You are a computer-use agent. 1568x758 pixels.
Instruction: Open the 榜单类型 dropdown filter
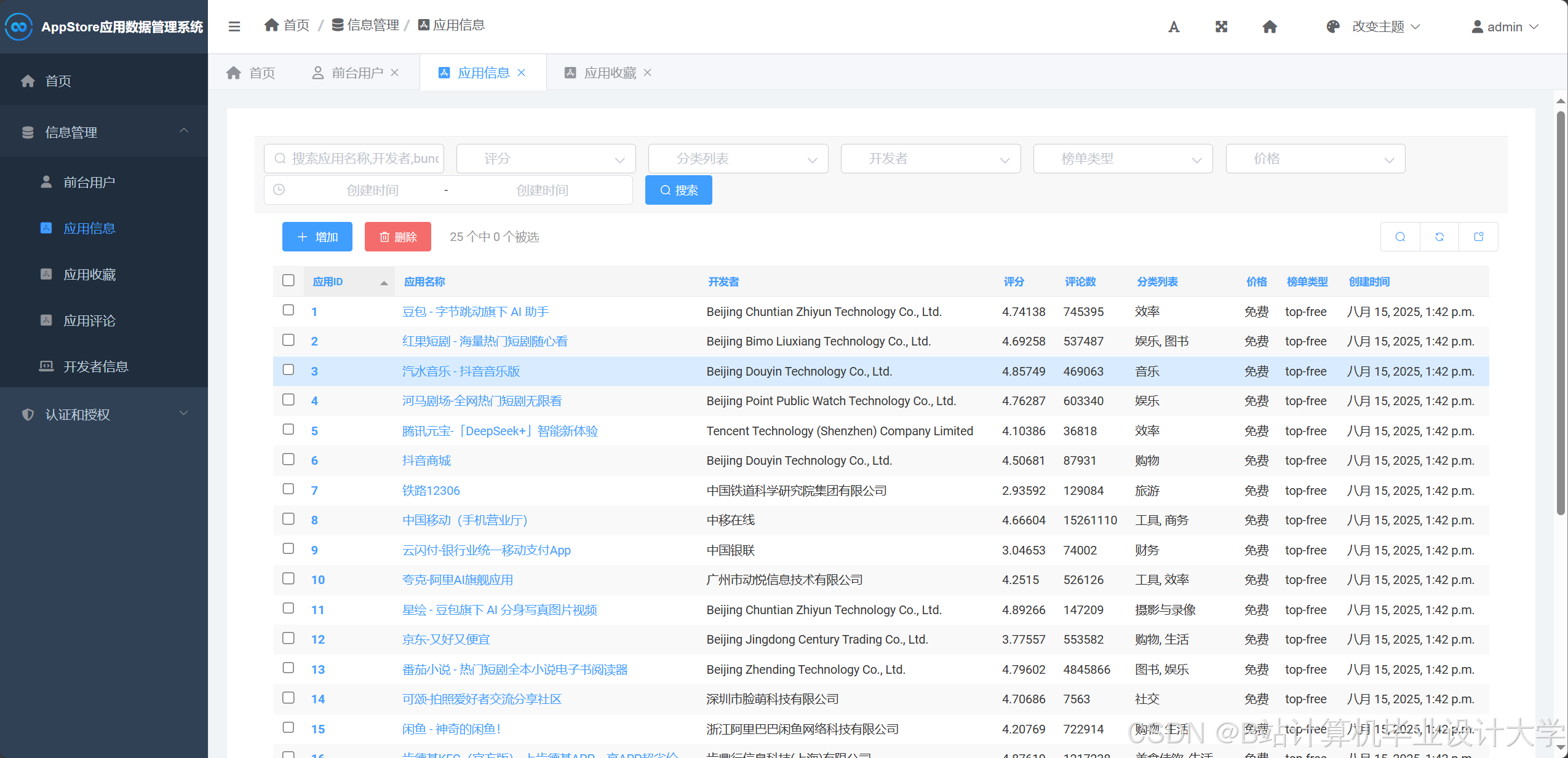pos(1123,159)
